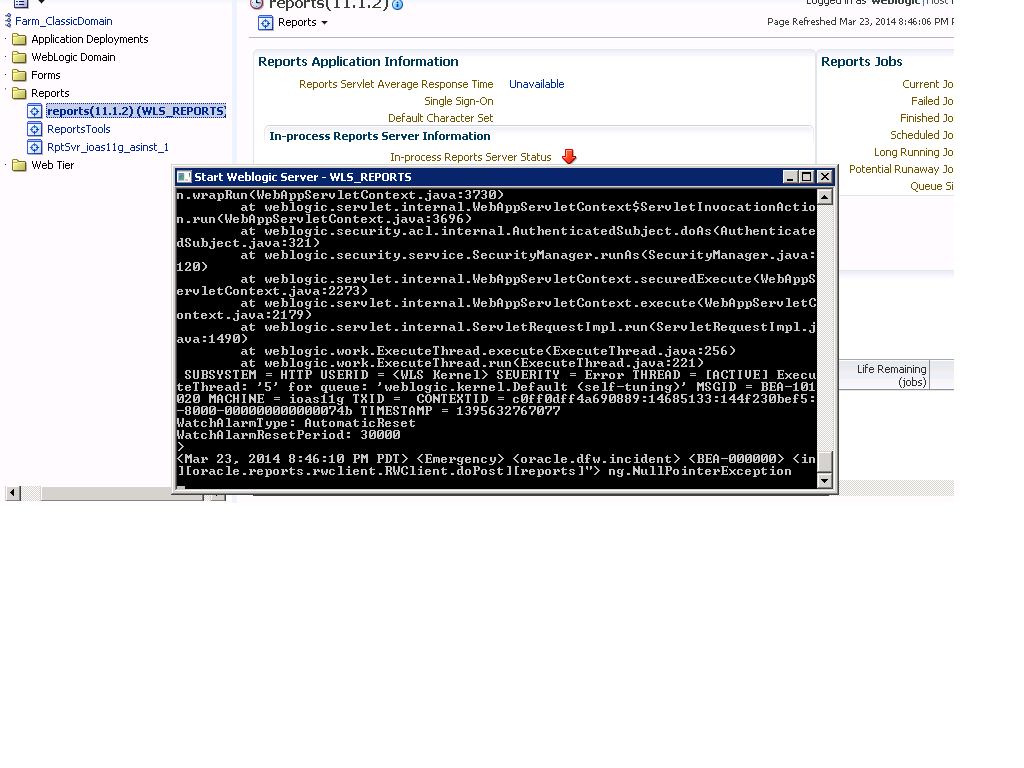This screenshot has height=768, width=1024.
Task: Click the Application Deployments folder icon
Action: (19, 39)
